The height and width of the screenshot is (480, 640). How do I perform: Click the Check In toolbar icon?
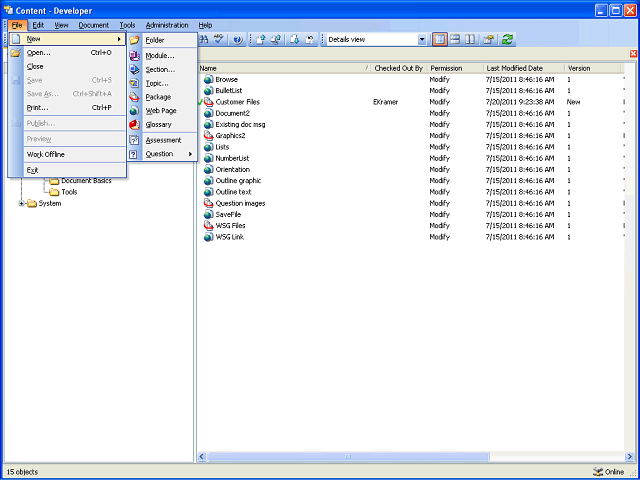tap(260, 40)
